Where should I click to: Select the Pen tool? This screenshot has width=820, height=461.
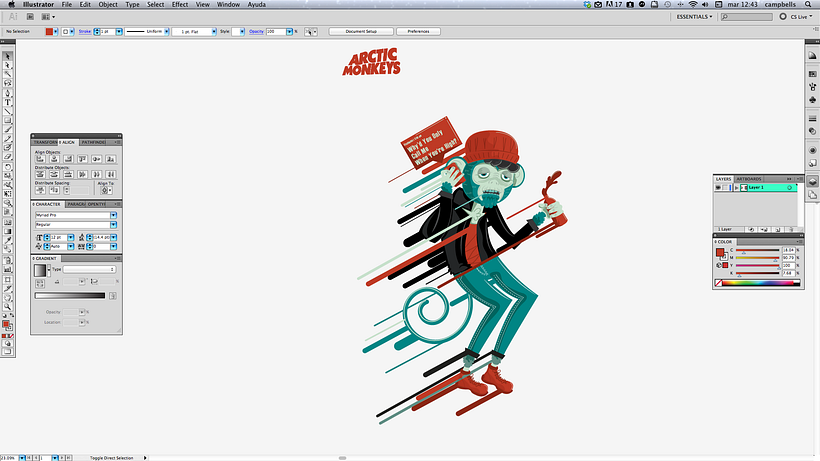coord(7,93)
